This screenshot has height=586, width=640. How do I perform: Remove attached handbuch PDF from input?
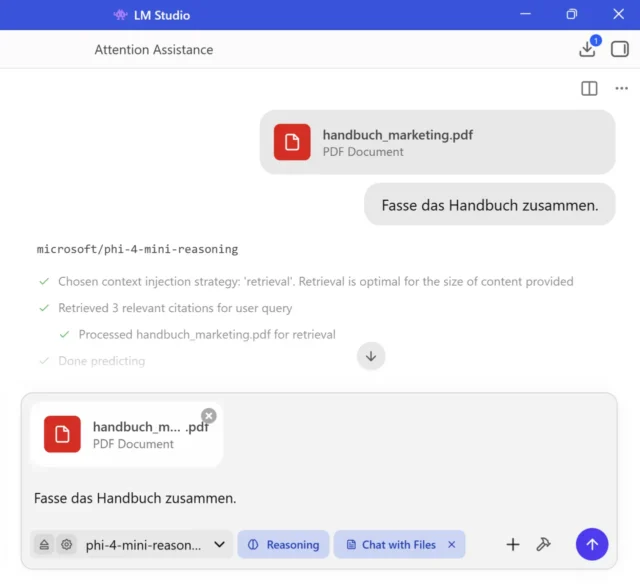coord(209,416)
